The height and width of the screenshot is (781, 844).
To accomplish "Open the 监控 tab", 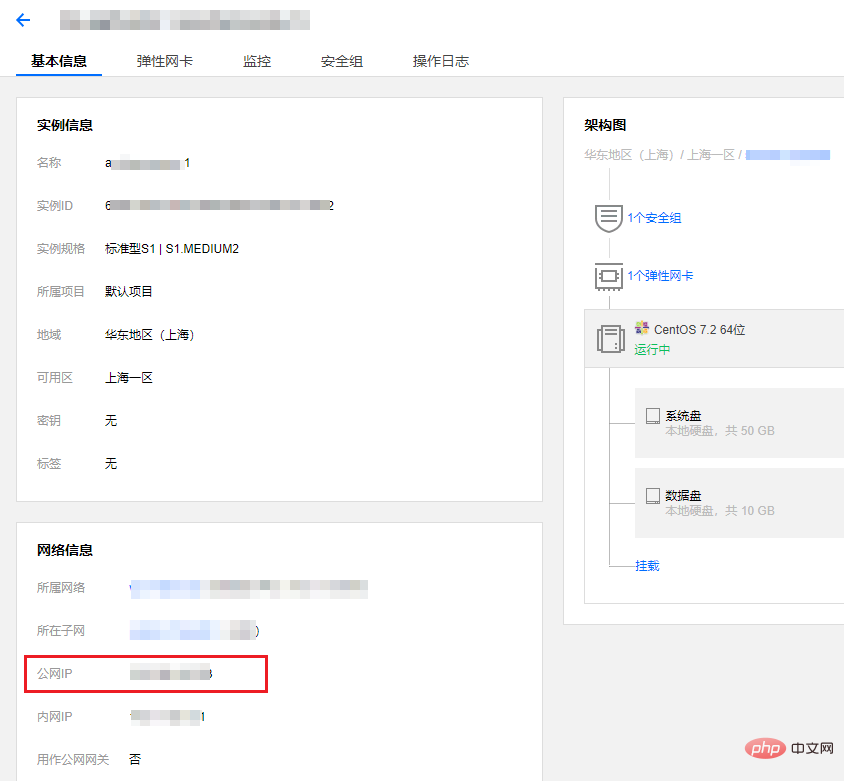I will (257, 61).
